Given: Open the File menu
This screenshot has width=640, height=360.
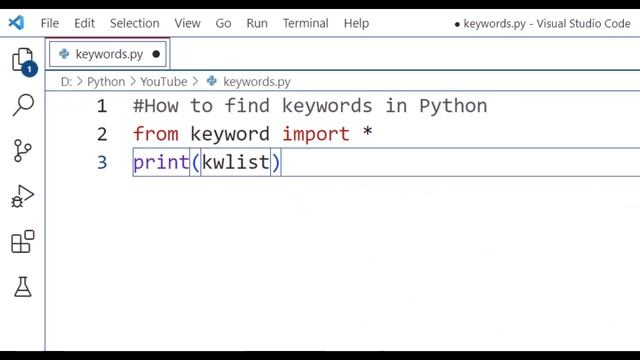Looking at the screenshot, I should tap(50, 23).
